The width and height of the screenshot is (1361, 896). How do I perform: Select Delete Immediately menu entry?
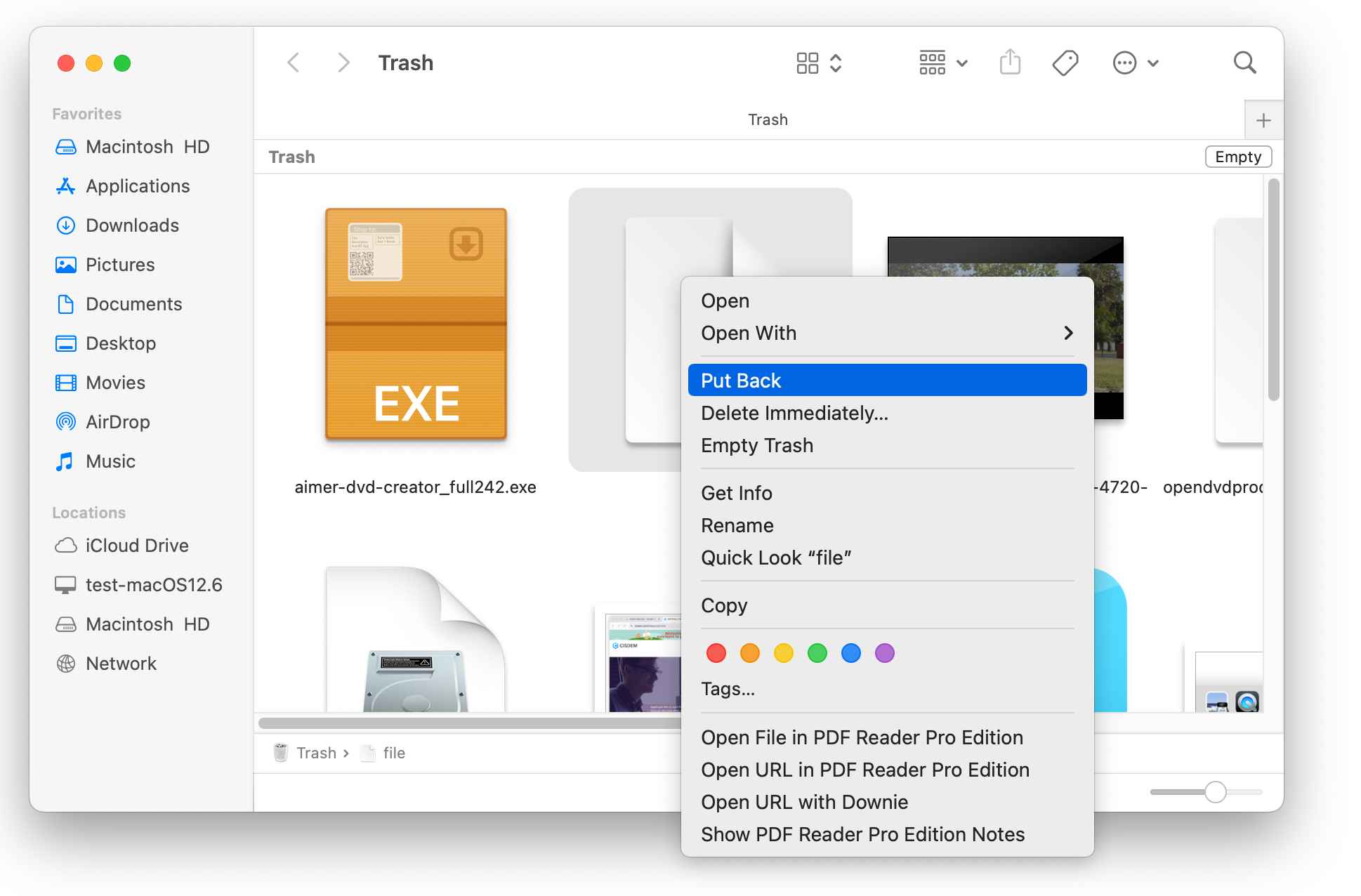pyautogui.click(x=794, y=413)
